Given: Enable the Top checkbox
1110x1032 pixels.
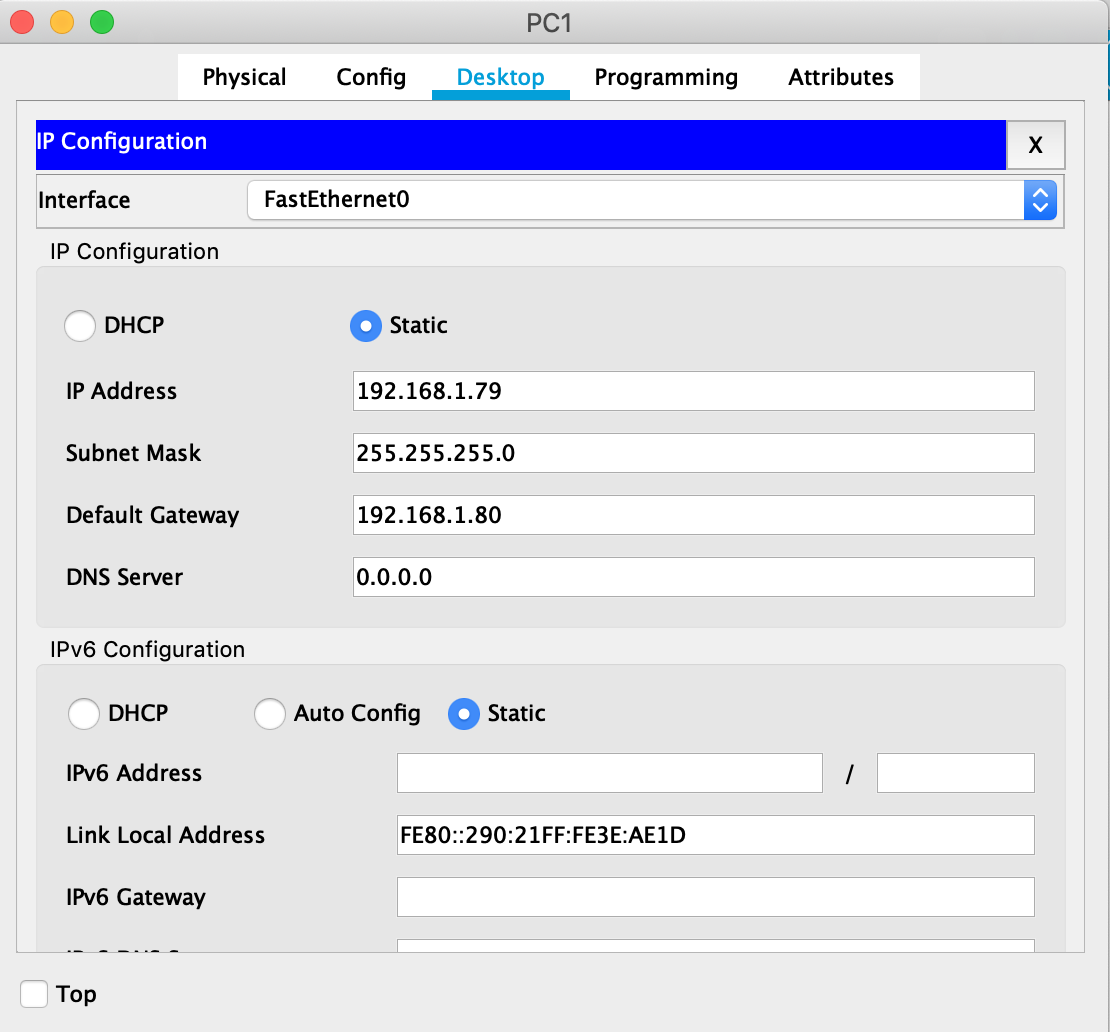Looking at the screenshot, I should pyautogui.click(x=34, y=994).
